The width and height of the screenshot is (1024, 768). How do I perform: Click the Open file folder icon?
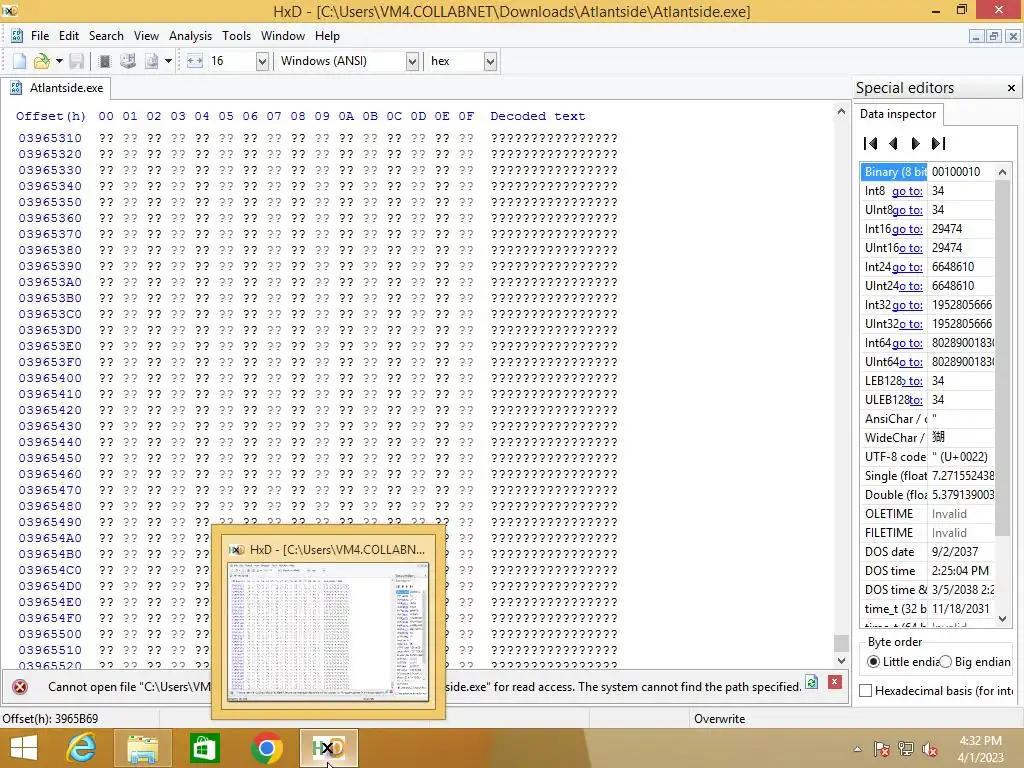pyautogui.click(x=42, y=61)
